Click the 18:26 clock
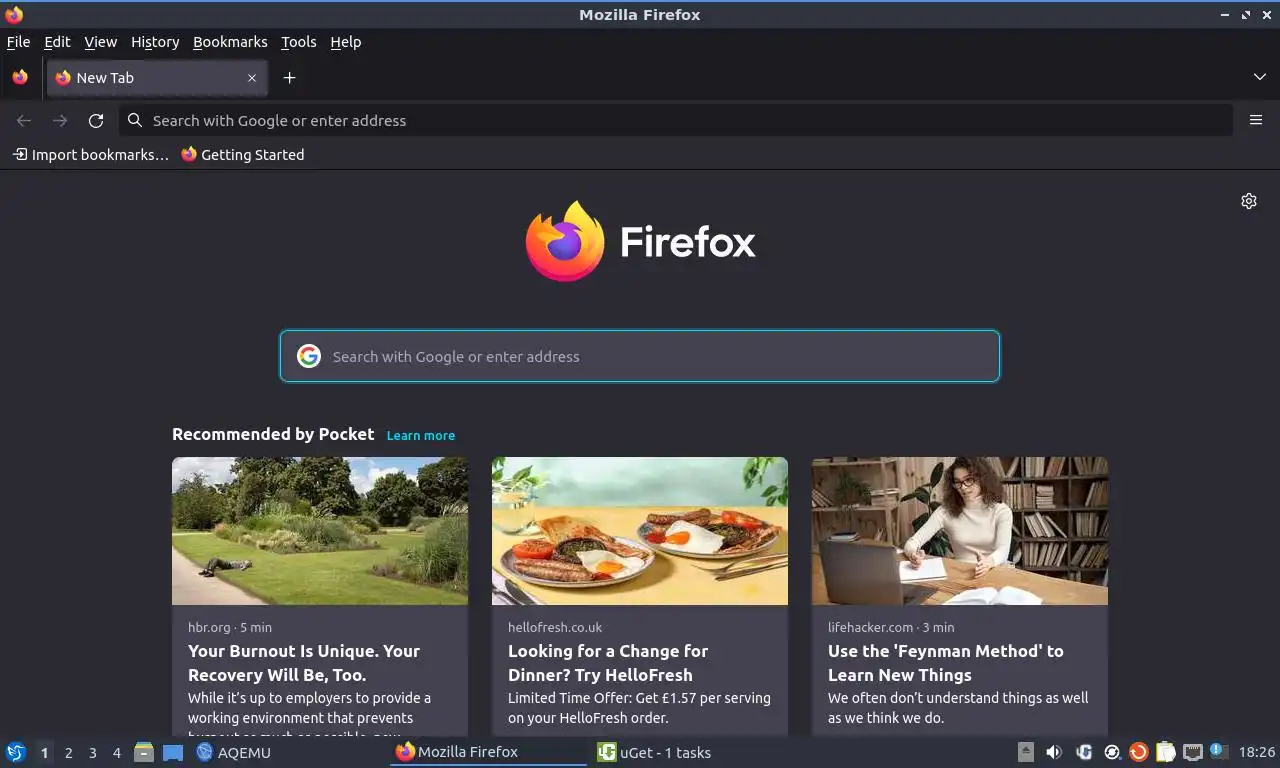Image resolution: width=1280 pixels, height=768 pixels. point(1256,752)
